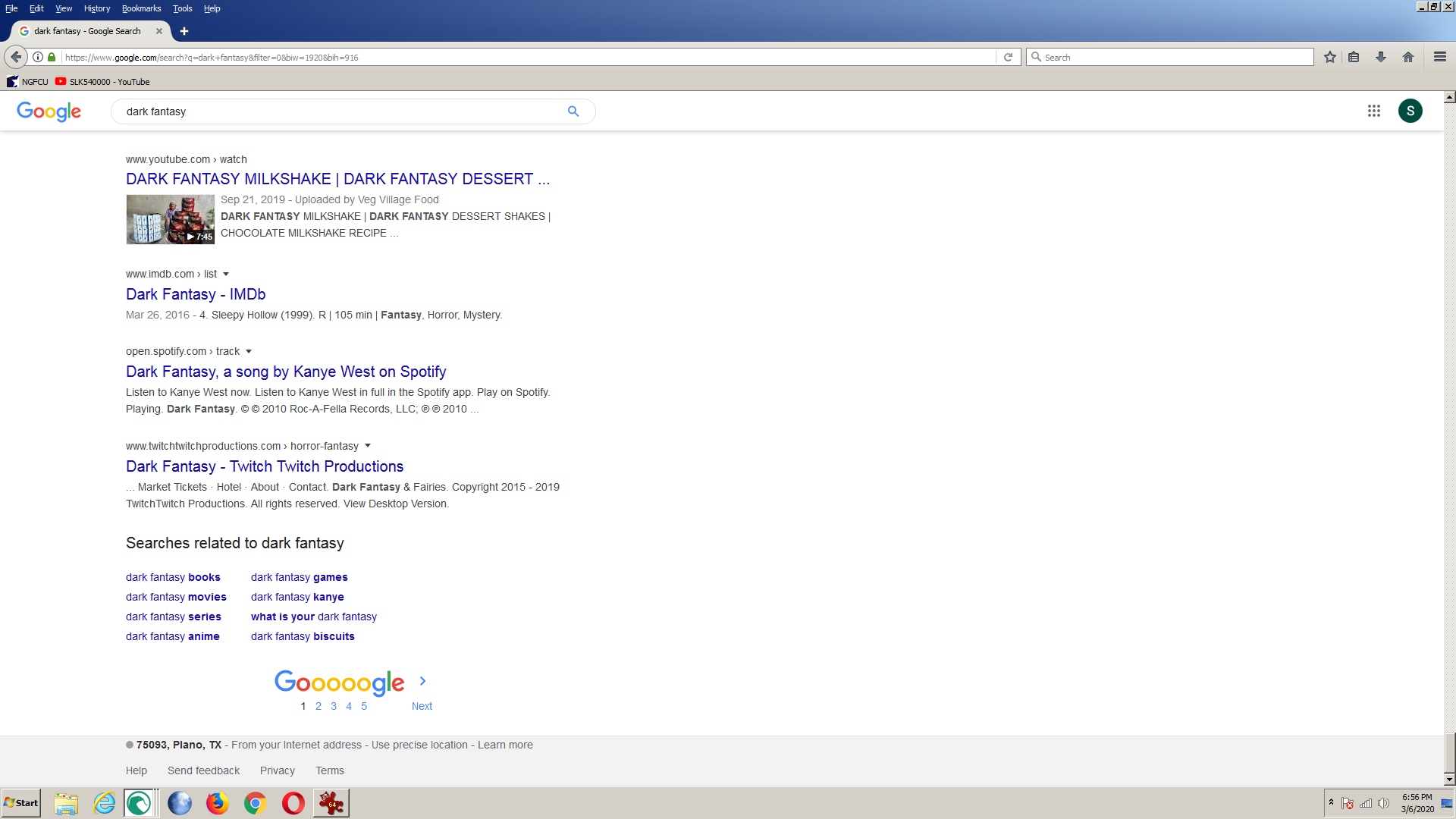The height and width of the screenshot is (819, 1456).
Task: Open downloads arrow icon
Action: [1381, 57]
